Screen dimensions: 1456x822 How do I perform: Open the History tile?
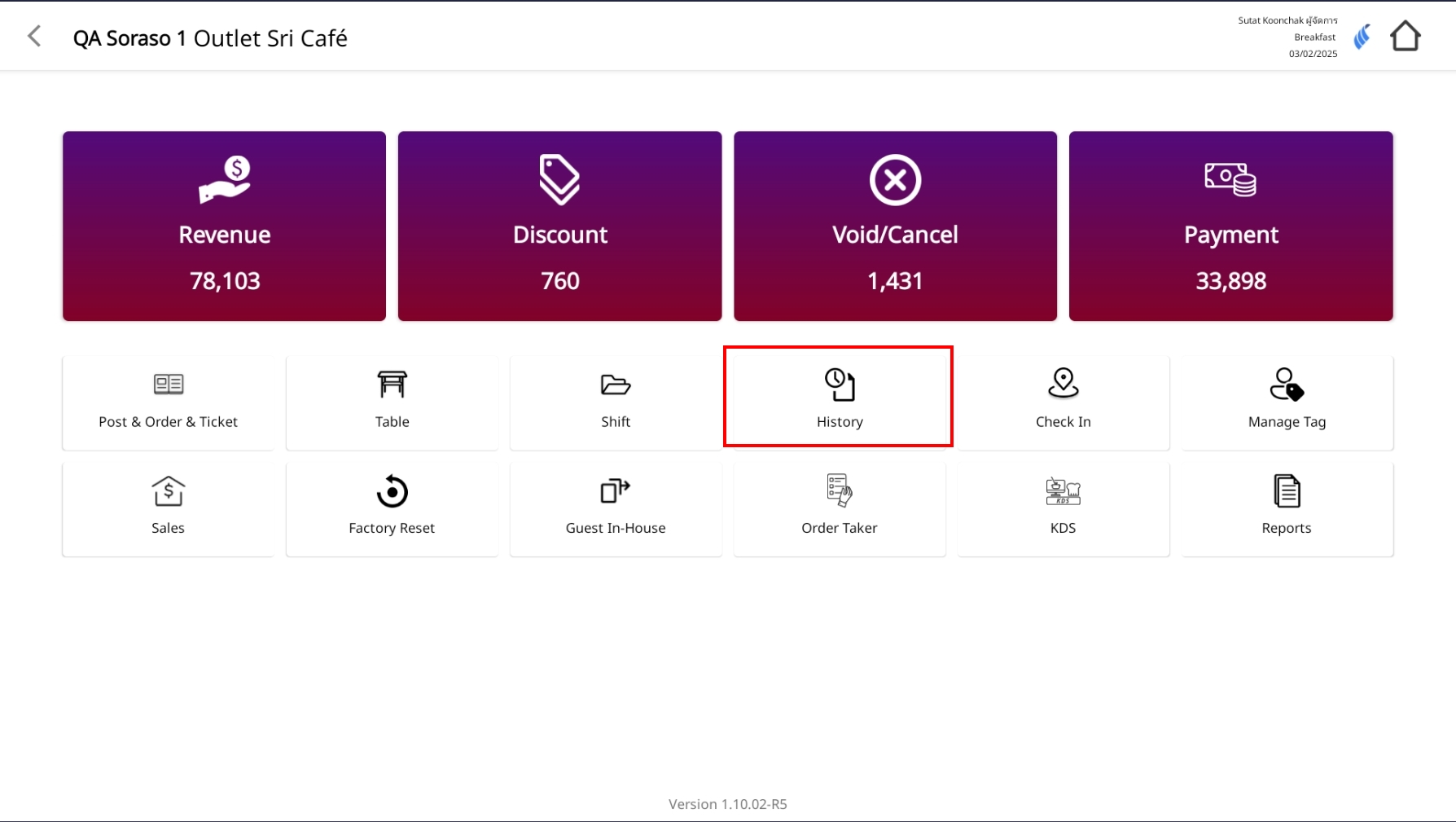tap(839, 398)
